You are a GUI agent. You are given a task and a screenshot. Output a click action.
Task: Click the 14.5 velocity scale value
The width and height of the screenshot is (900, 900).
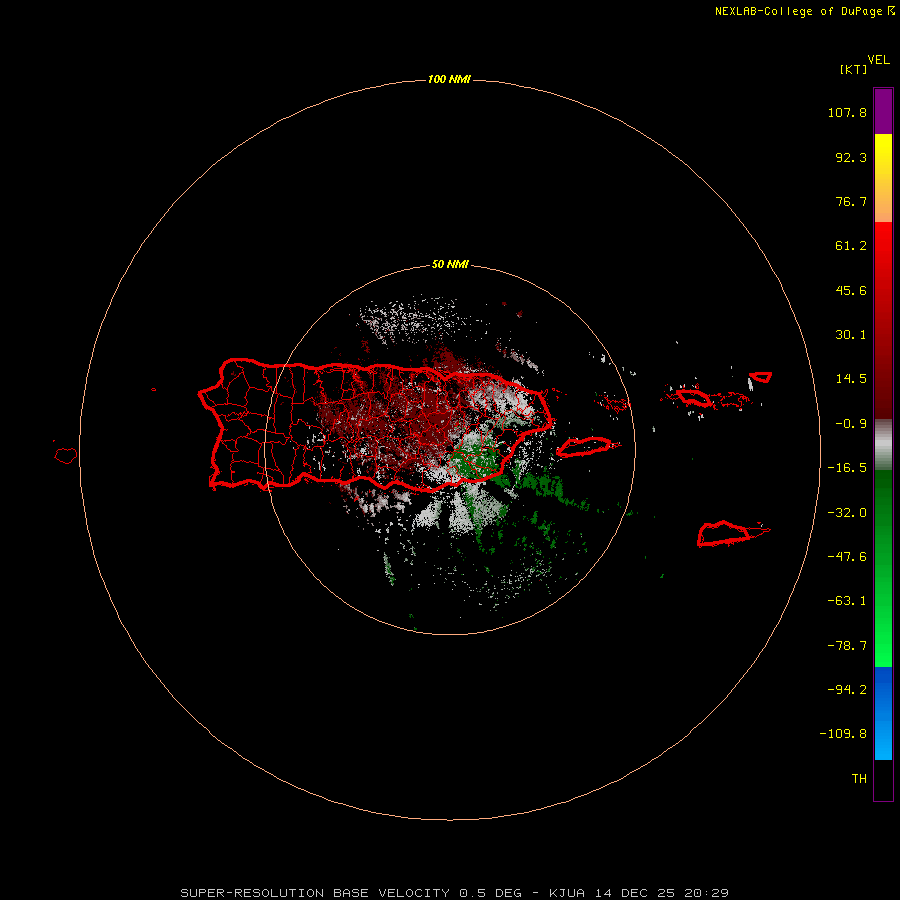coord(851,379)
